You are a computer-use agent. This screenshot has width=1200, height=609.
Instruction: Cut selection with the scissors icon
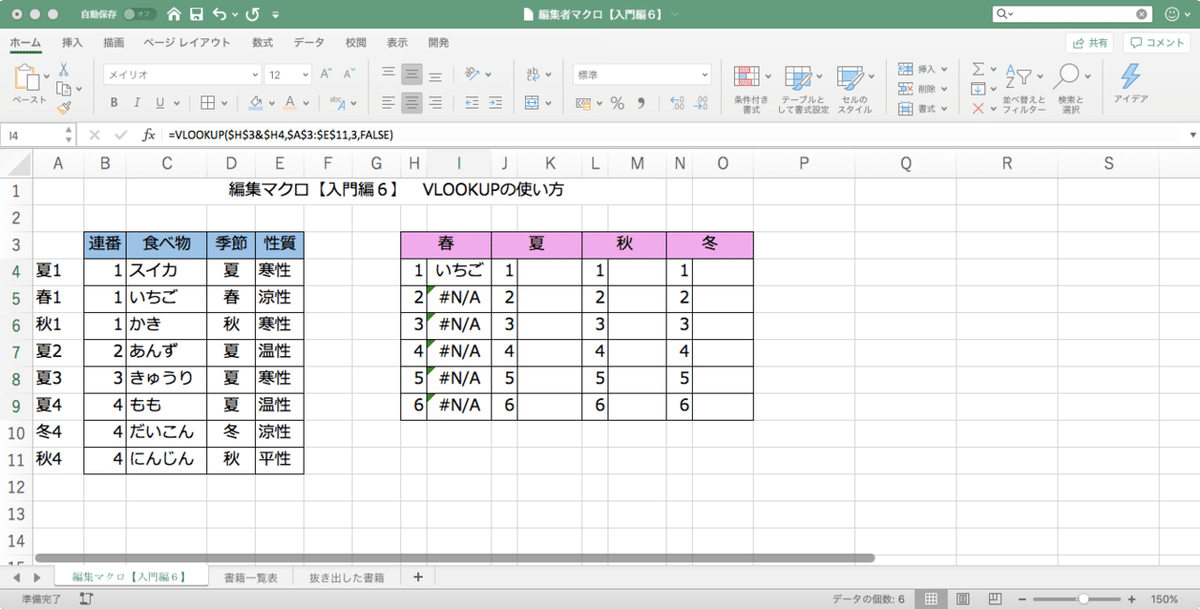[63, 70]
